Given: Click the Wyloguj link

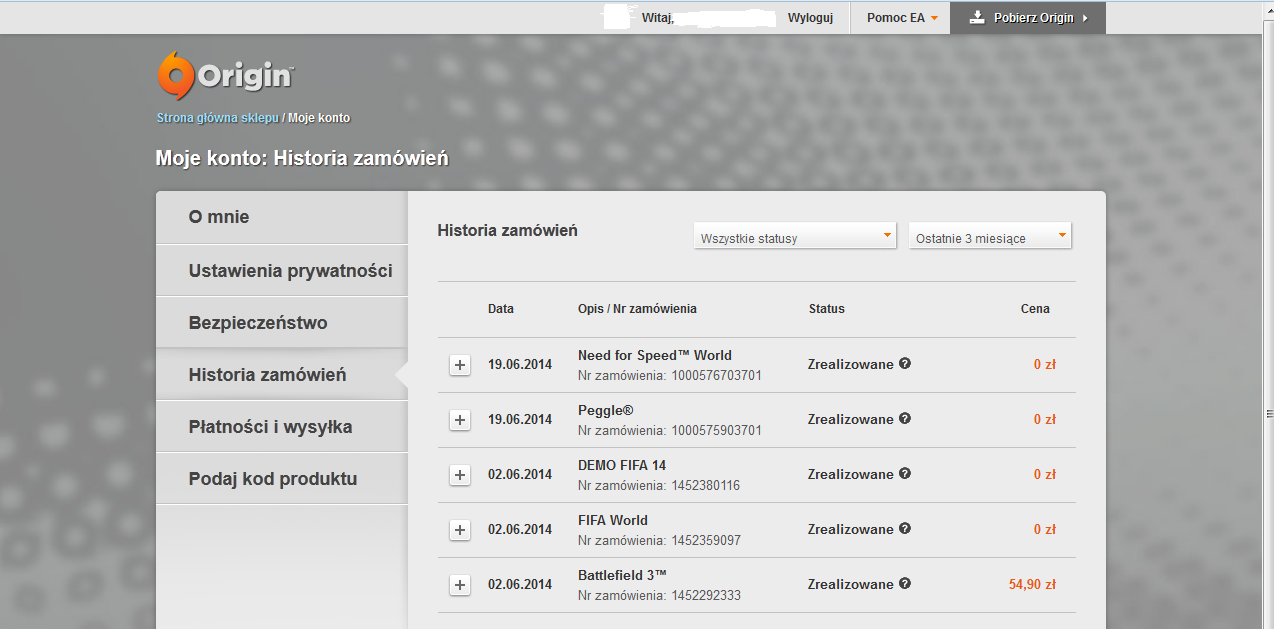Looking at the screenshot, I should (x=810, y=18).
